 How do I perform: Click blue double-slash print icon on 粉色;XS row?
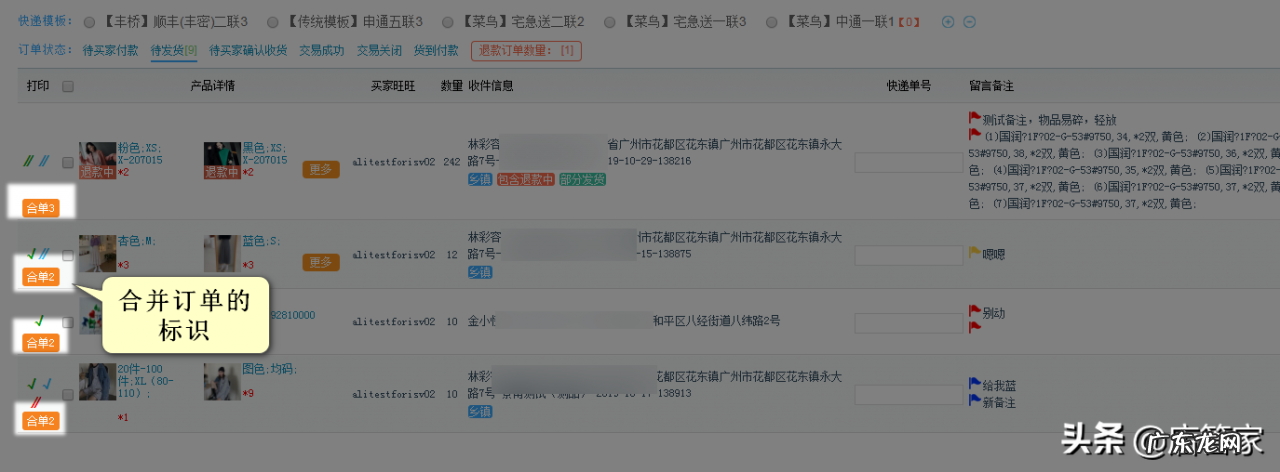click(44, 160)
